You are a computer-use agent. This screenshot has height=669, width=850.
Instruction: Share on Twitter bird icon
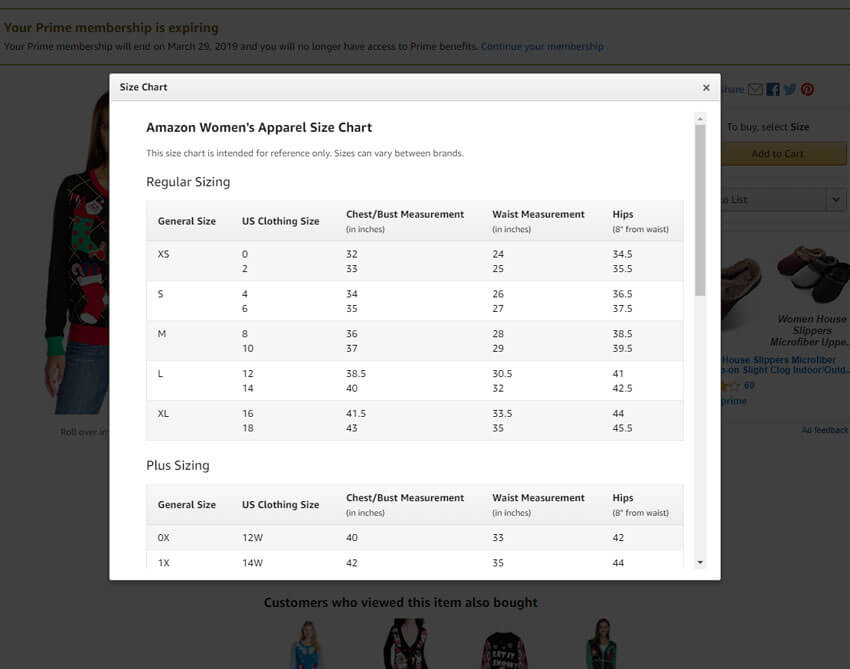[x=790, y=89]
